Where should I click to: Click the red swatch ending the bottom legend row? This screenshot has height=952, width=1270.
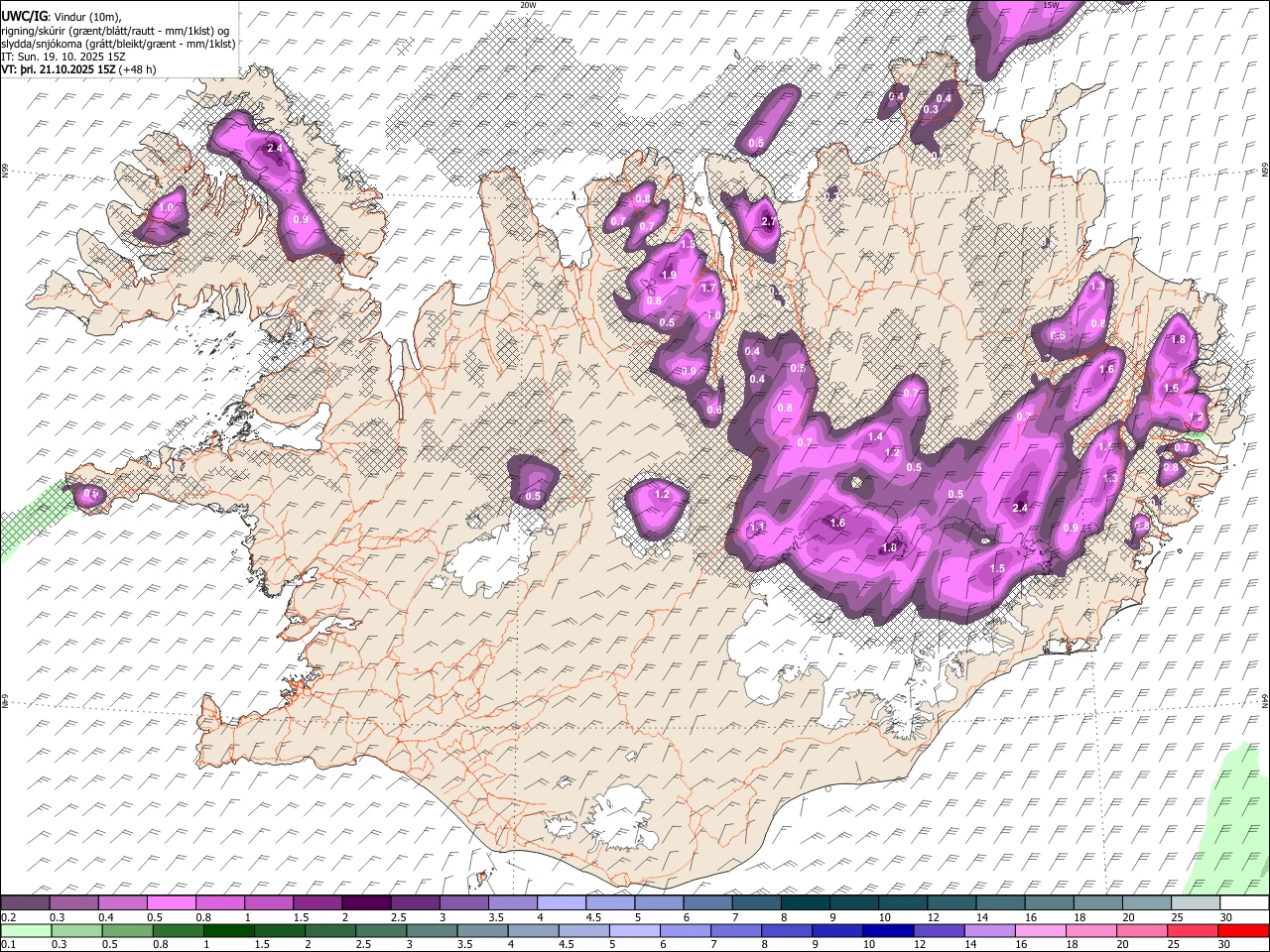[x=1243, y=930]
